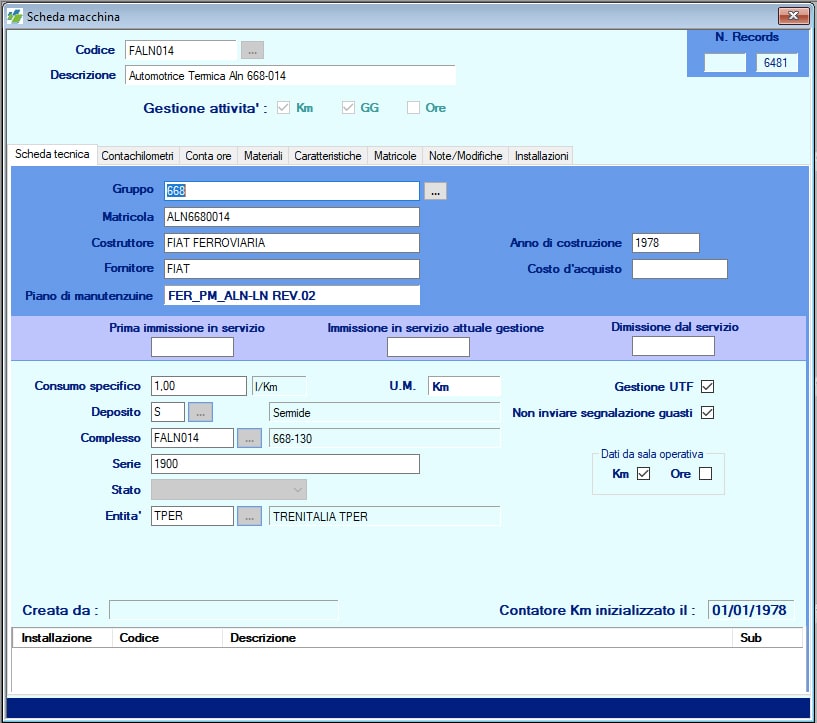Click the empty N. Records left field
This screenshot has height=723, width=817.
coord(725,63)
